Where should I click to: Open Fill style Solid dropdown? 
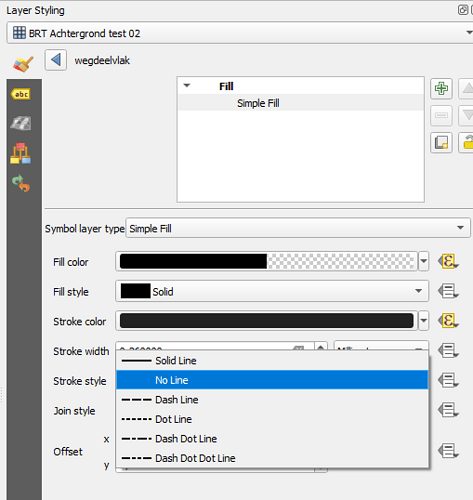[272, 291]
